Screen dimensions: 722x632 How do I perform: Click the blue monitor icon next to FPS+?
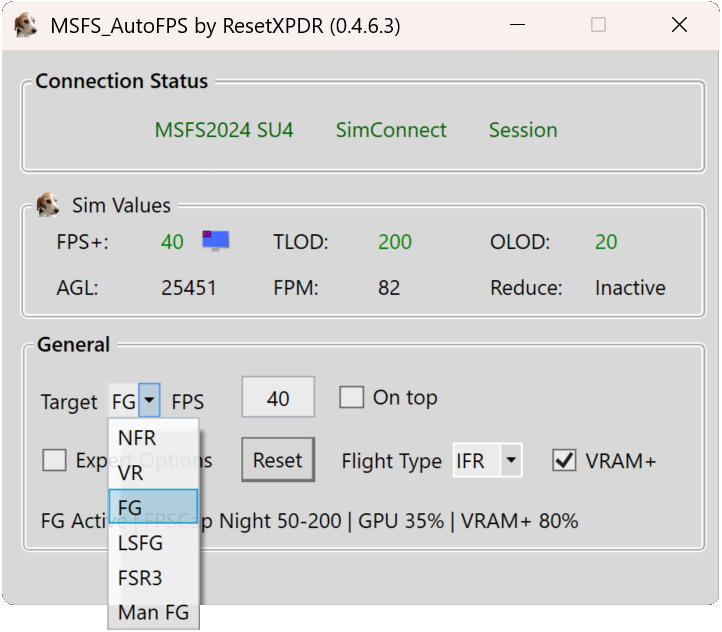click(215, 241)
